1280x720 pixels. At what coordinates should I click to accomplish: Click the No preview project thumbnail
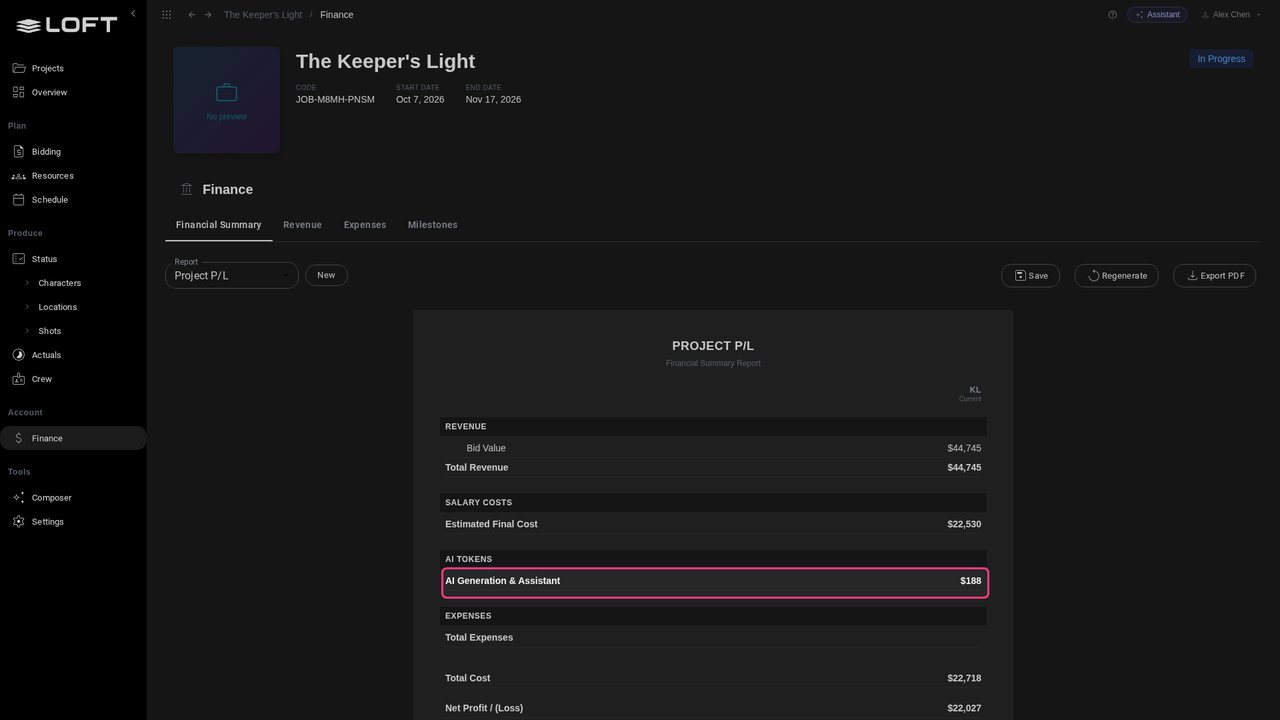point(226,100)
